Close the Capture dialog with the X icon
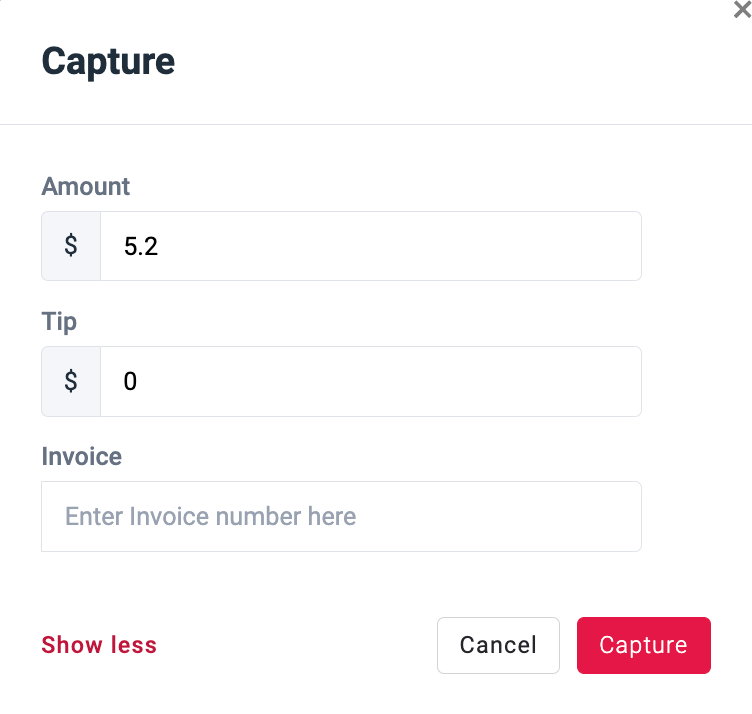The image size is (752, 714). (743, 8)
